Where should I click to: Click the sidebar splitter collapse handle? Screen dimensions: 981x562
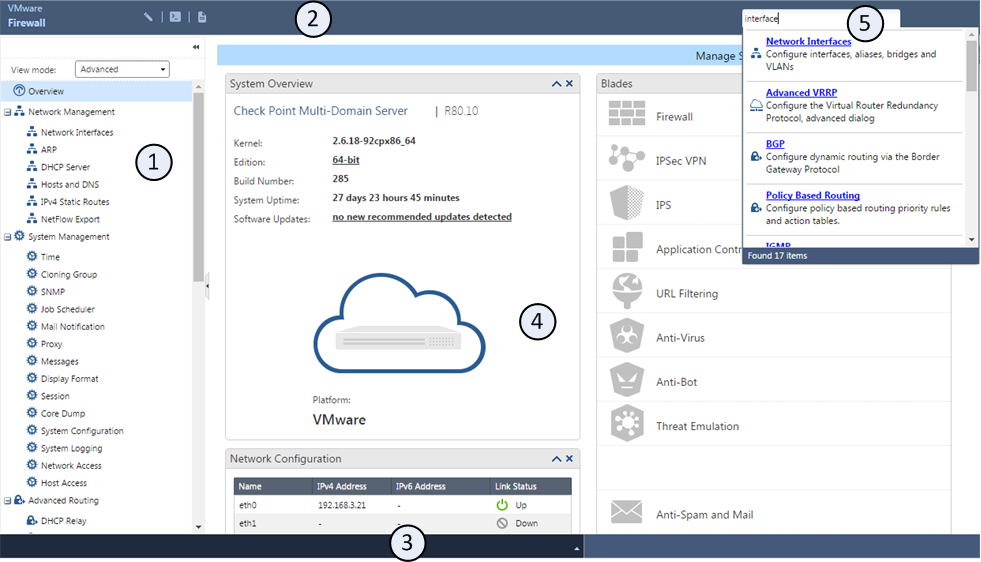(207, 285)
